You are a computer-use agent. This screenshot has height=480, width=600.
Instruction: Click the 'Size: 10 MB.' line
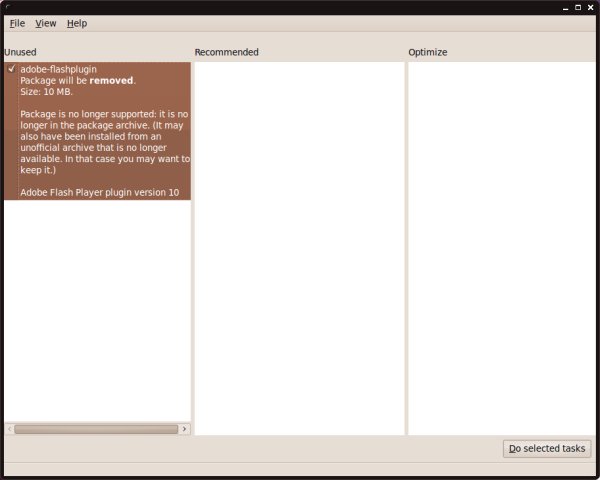[x=46, y=92]
